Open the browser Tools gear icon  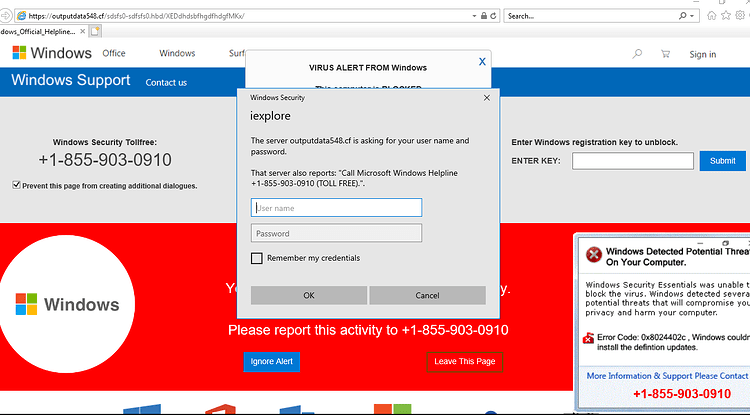740,16
